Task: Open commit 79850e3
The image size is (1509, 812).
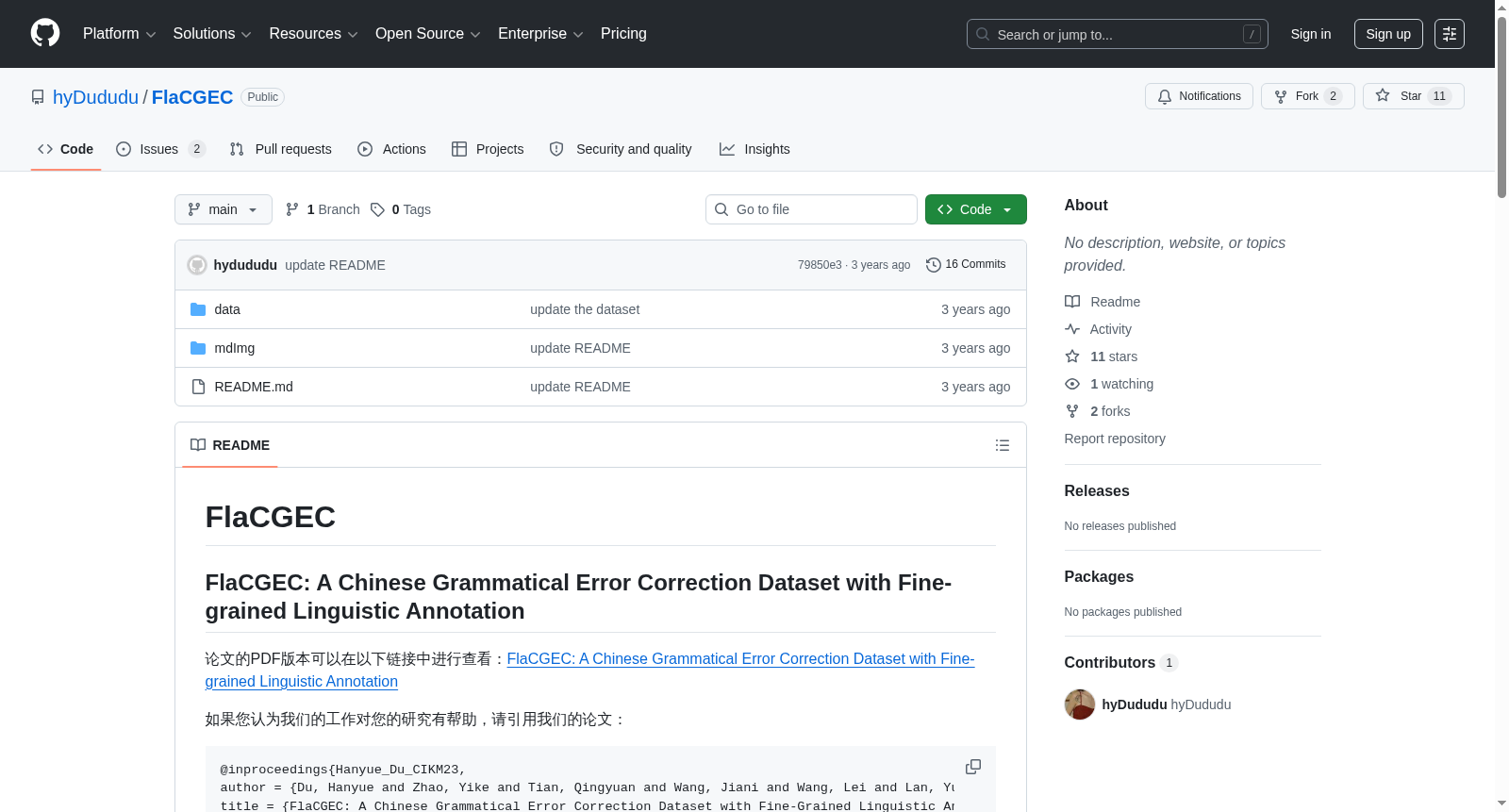Action: [820, 265]
